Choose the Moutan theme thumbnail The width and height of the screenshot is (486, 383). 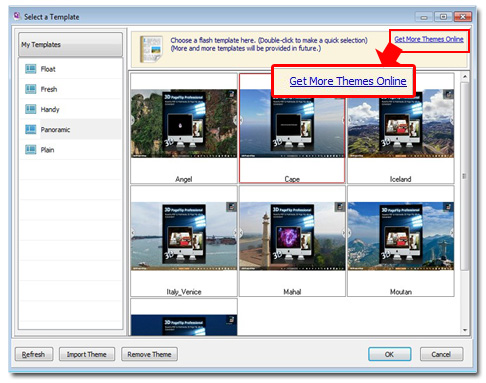[x=401, y=236]
